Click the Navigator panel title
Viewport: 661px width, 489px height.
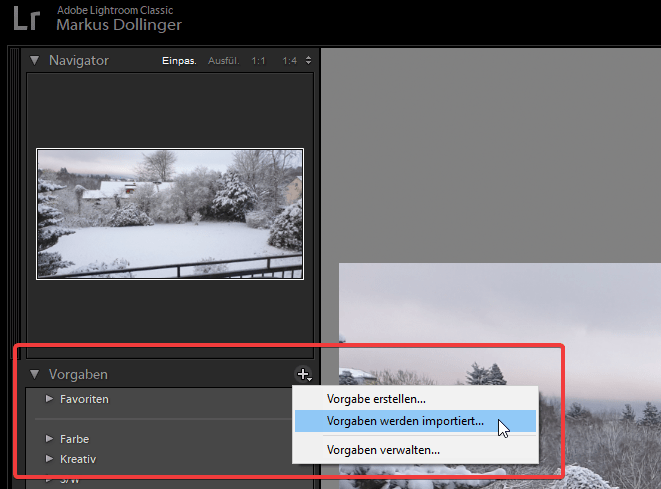pos(79,61)
